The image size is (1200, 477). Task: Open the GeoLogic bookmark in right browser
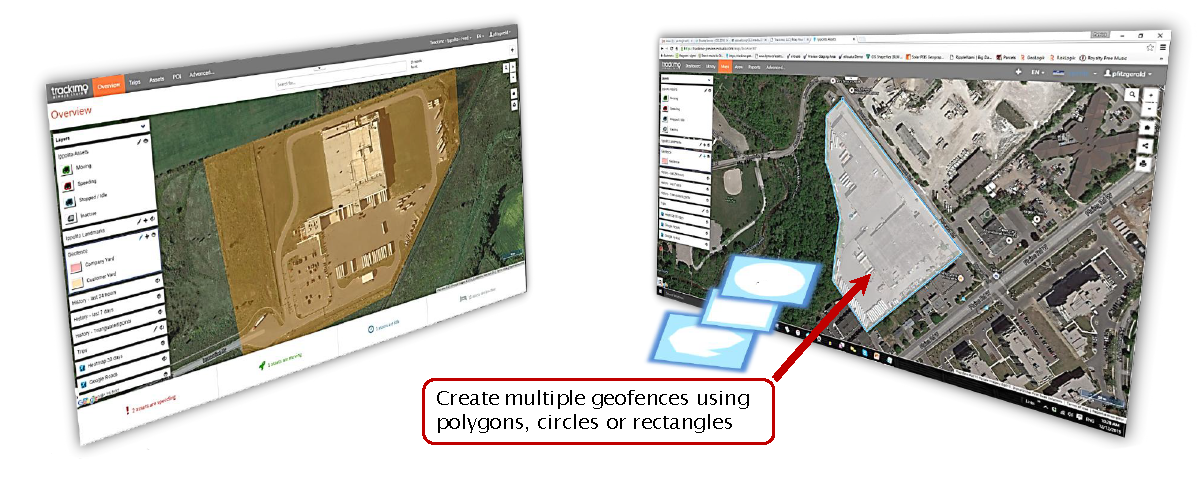point(1033,57)
